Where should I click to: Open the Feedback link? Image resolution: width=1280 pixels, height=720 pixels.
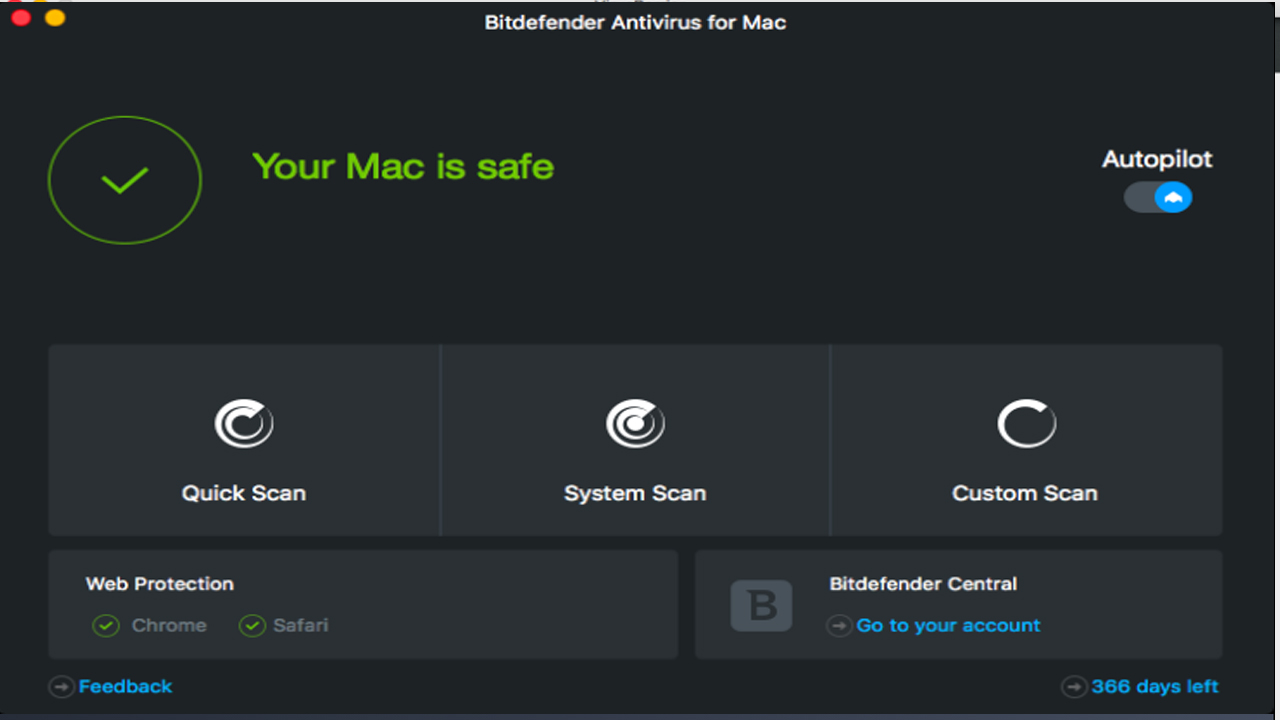click(x=125, y=687)
